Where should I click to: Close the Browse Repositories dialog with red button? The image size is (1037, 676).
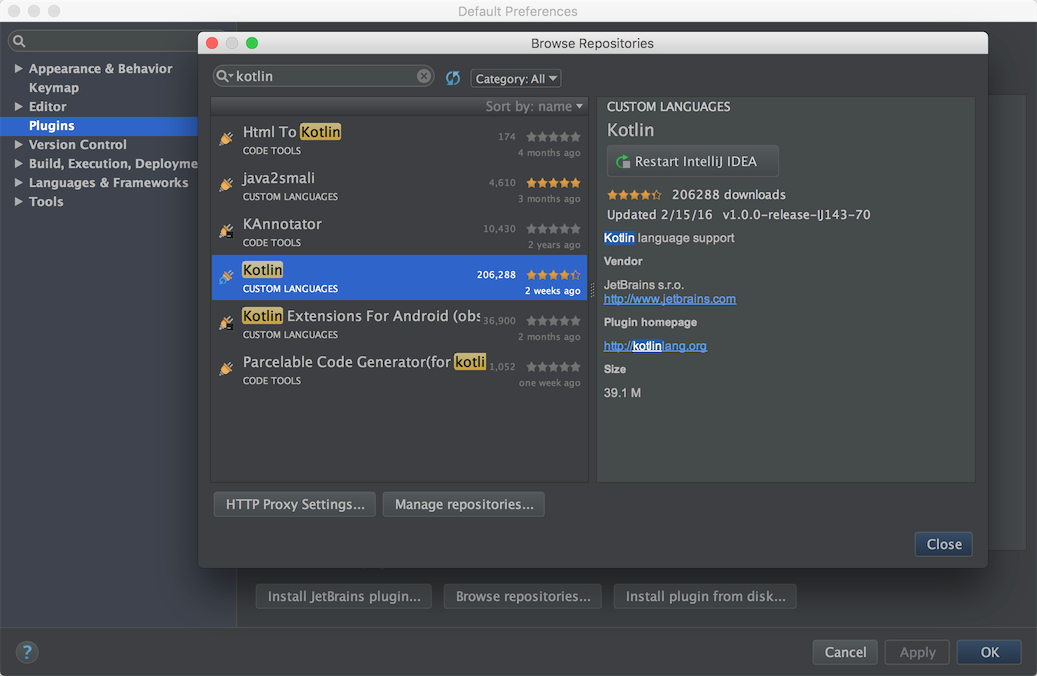pyautogui.click(x=212, y=43)
